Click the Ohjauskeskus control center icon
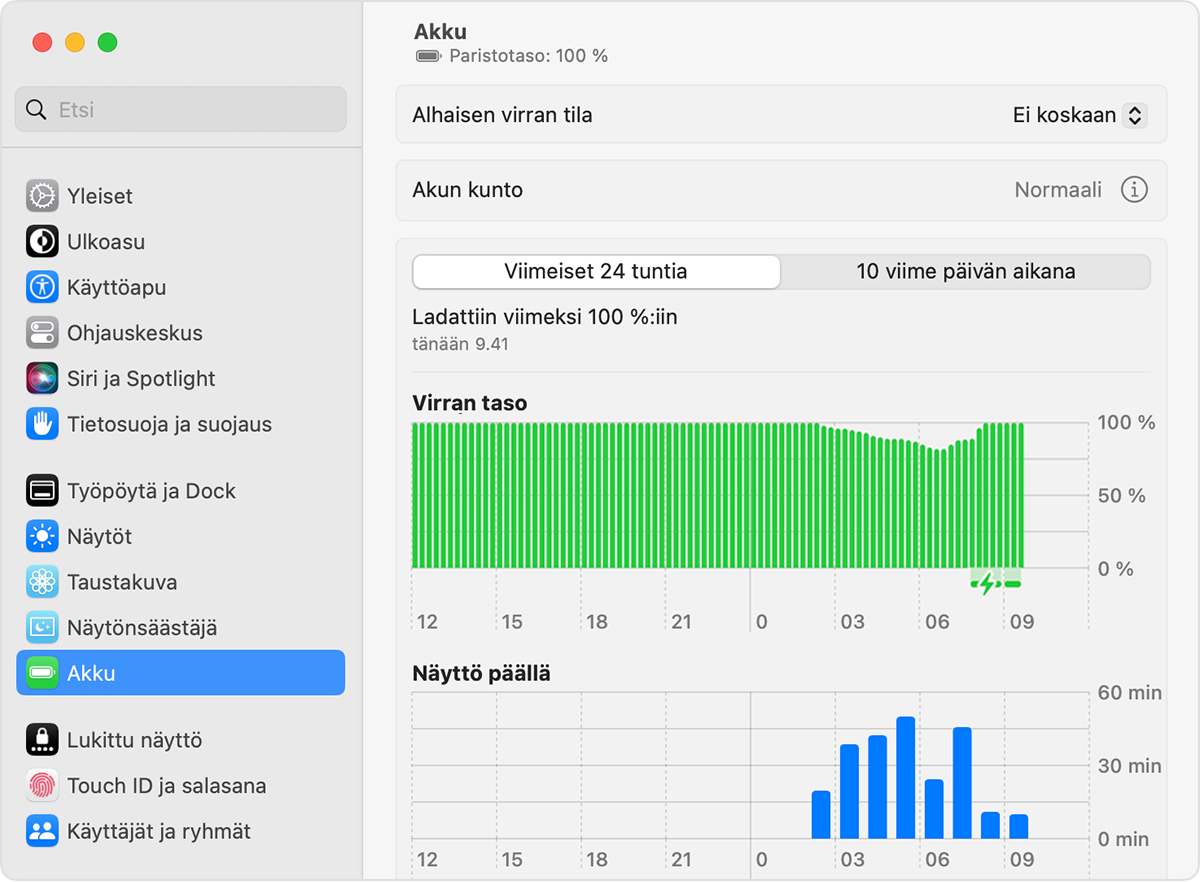 click(42, 333)
